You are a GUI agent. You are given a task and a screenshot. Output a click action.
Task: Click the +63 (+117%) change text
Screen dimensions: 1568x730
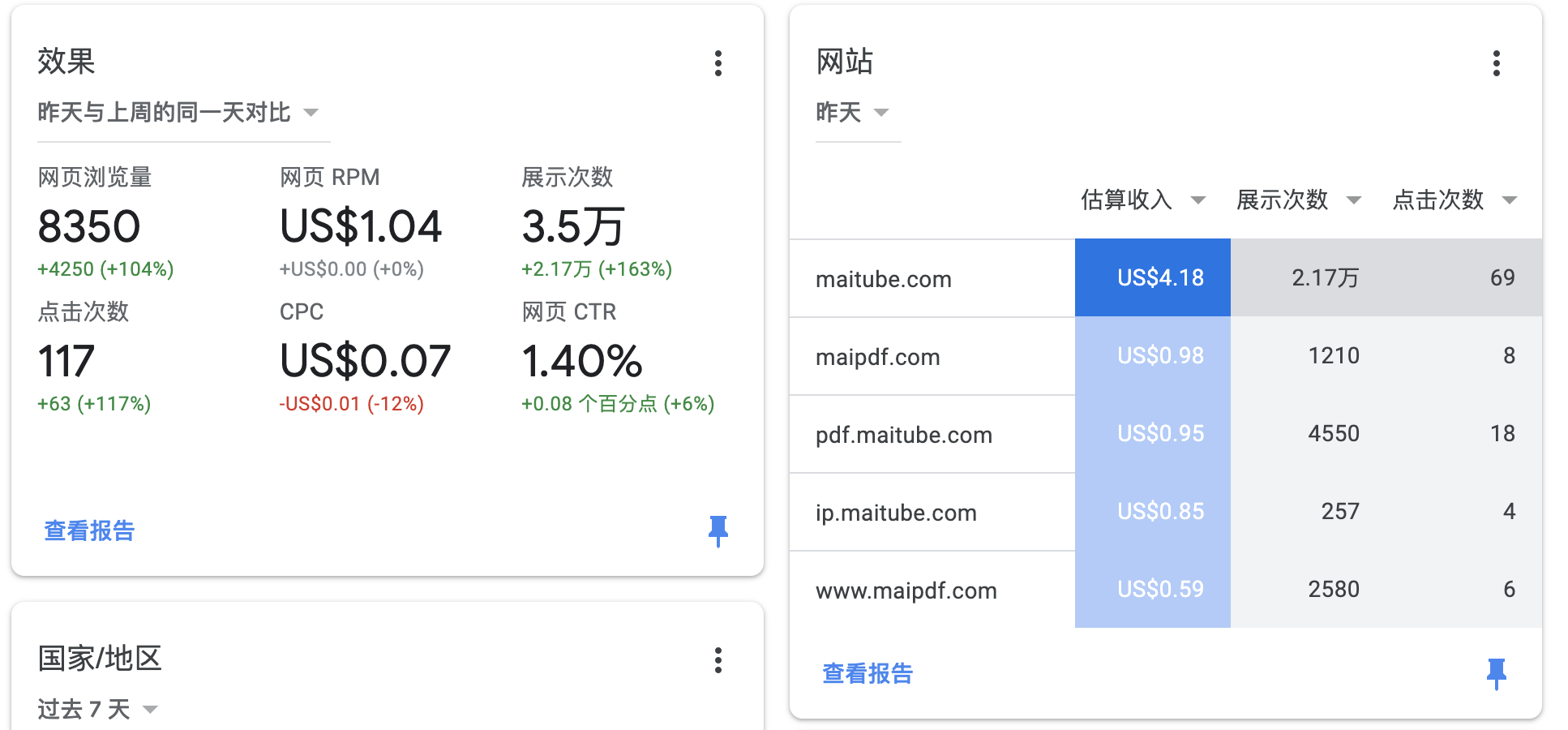pyautogui.click(x=94, y=404)
